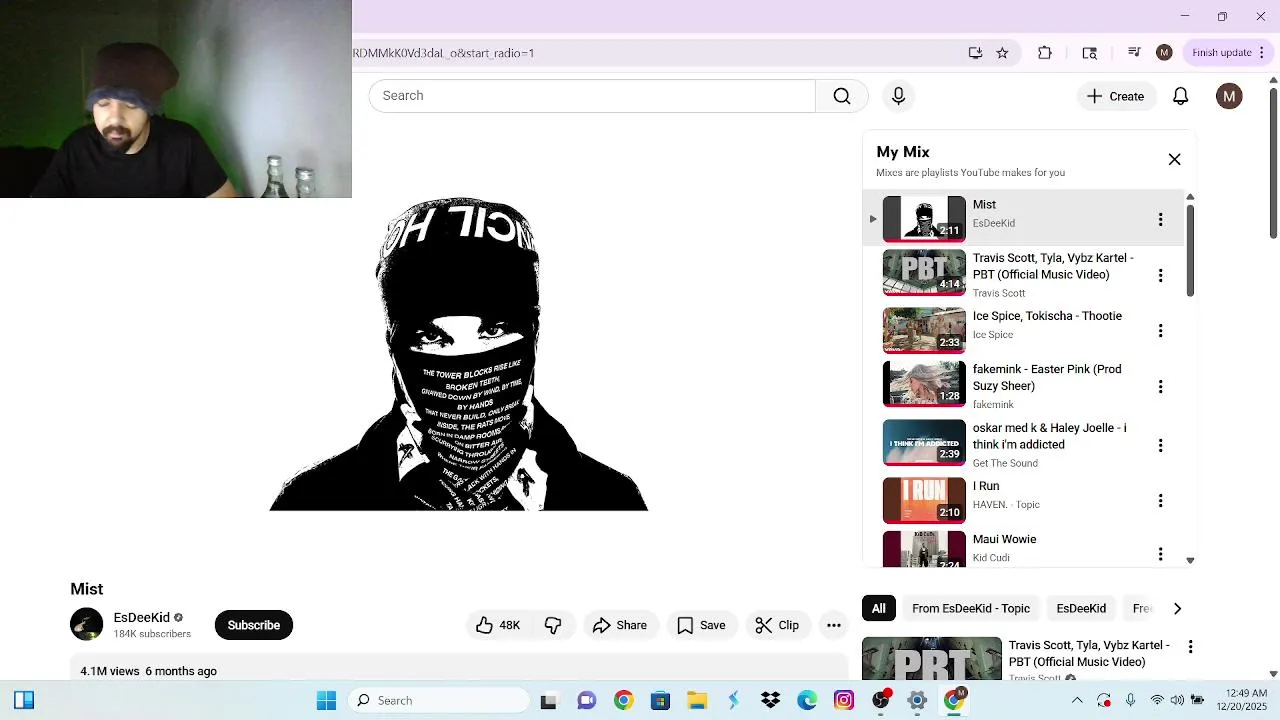This screenshot has height=720, width=1280.
Task: Bookmark this page with star icon
Action: pos(1002,53)
